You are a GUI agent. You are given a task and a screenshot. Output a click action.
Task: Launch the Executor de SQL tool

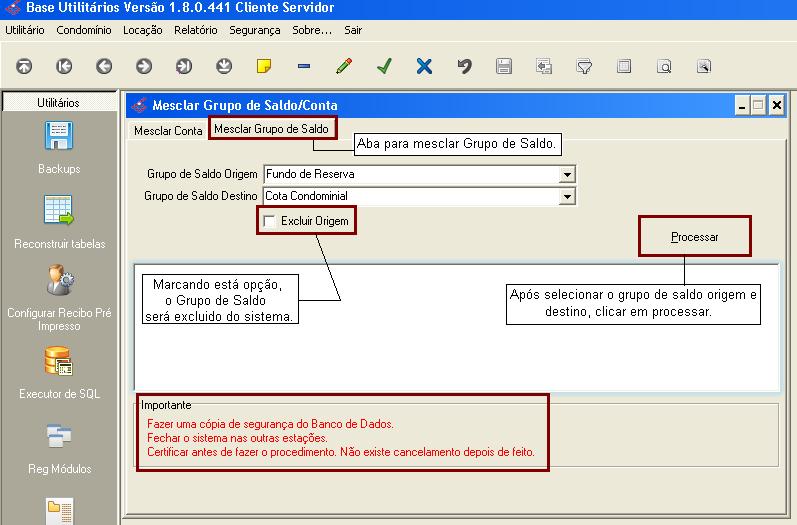59,372
